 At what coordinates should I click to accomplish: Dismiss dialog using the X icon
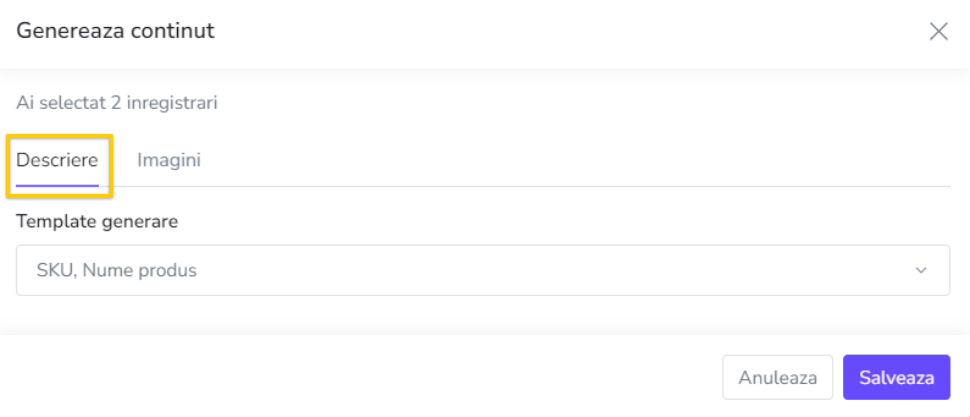(938, 31)
